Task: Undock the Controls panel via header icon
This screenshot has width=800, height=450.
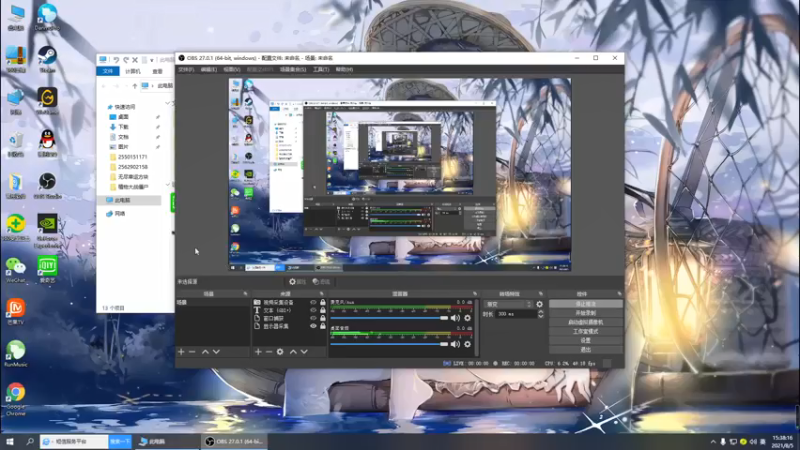Action: click(x=619, y=294)
